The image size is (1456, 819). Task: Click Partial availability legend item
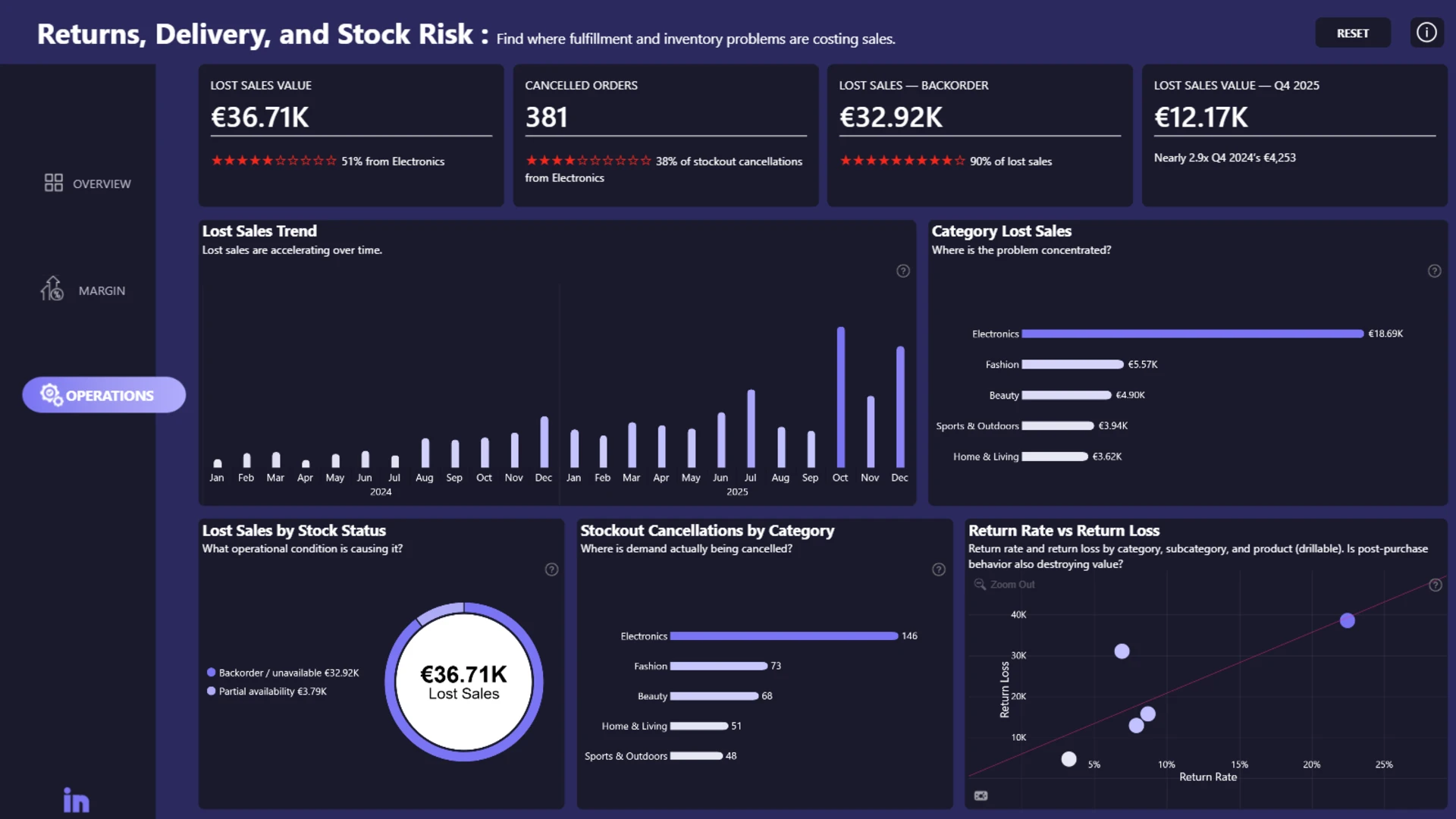pos(266,692)
